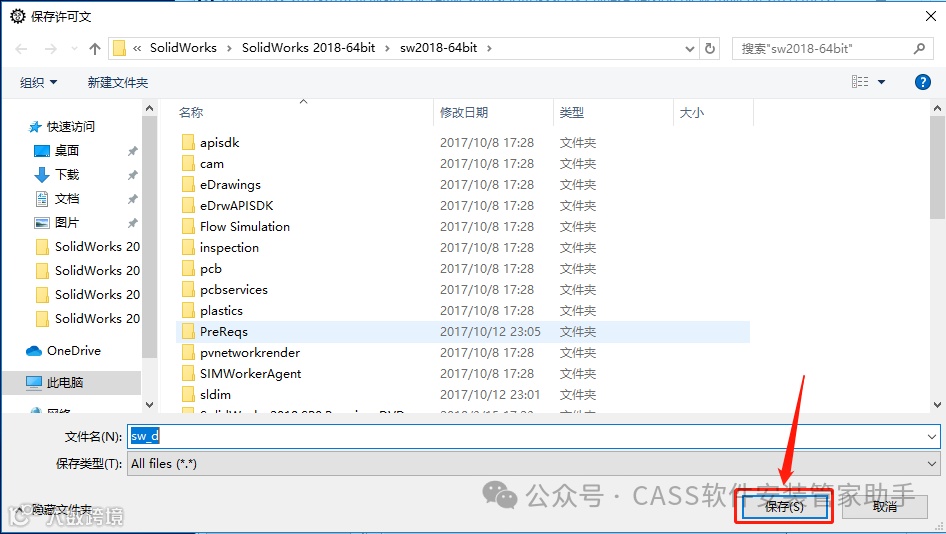
Task: Open the view options dropdown arrow
Action: click(881, 82)
